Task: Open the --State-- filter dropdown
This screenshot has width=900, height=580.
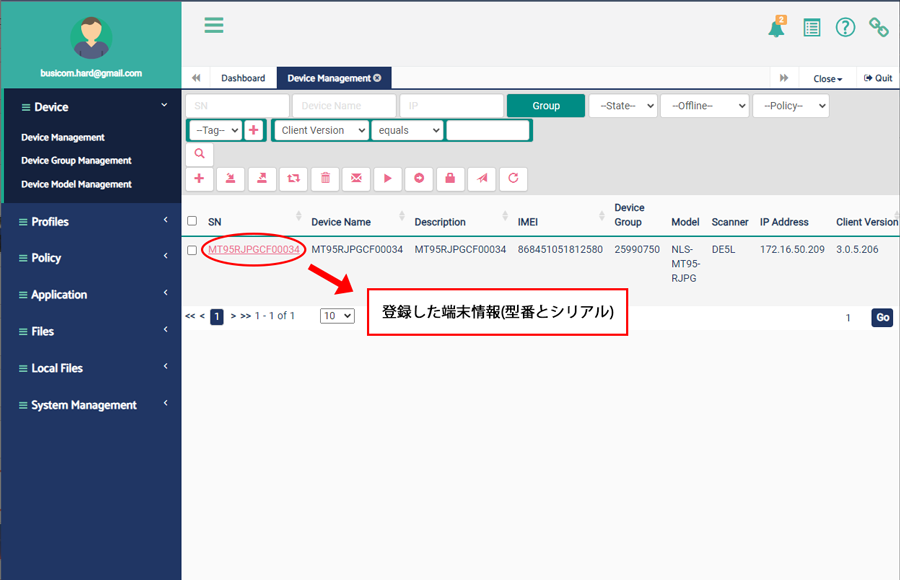Action: click(622, 106)
